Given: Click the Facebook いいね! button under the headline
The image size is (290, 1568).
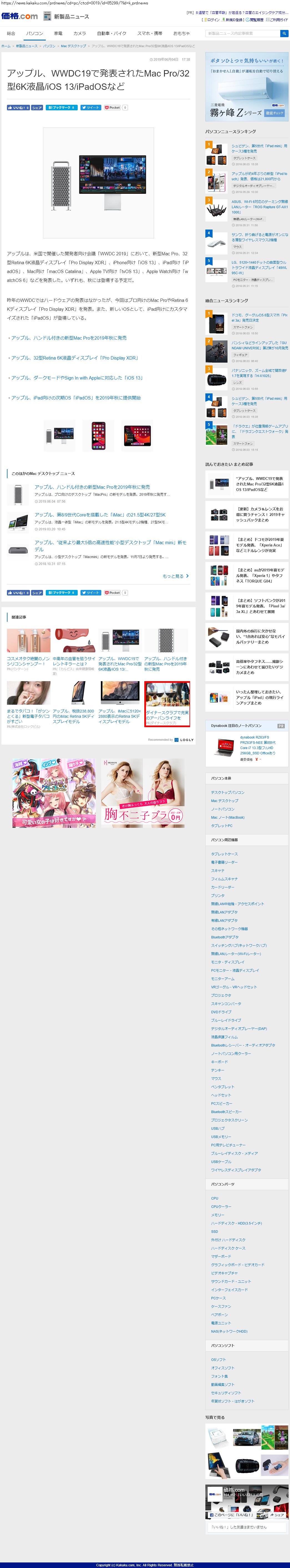Looking at the screenshot, I should tap(18, 108).
